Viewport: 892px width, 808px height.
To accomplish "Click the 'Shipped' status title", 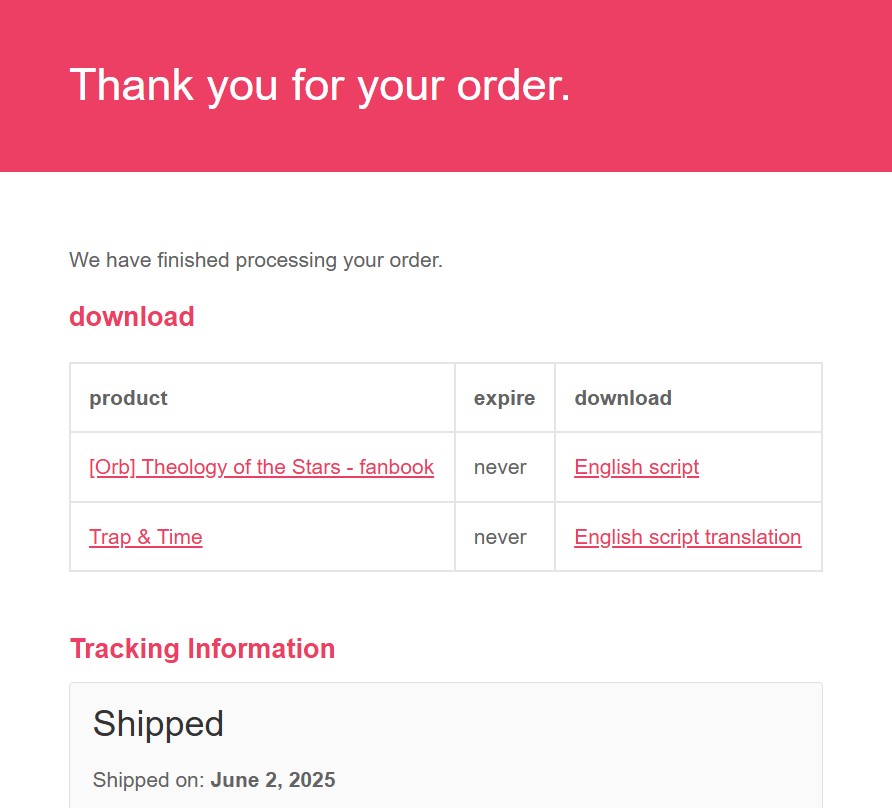I will tap(158, 724).
